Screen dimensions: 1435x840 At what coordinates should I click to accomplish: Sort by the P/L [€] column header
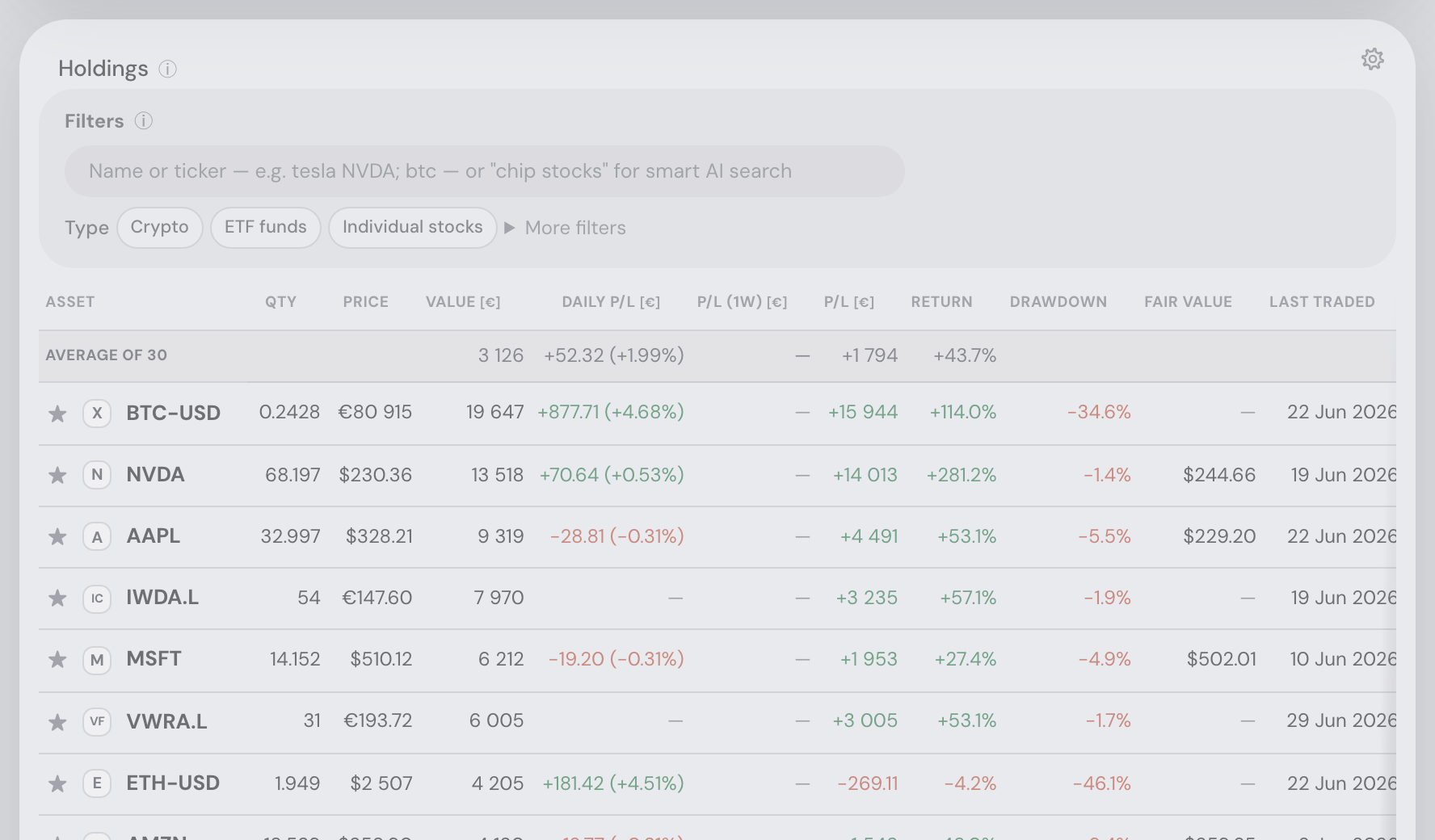849,302
